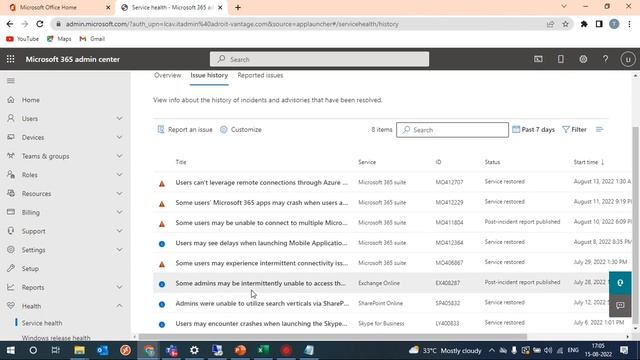Open Excel from the taskbar
Viewport: 640px width, 360px height.
pos(263,350)
